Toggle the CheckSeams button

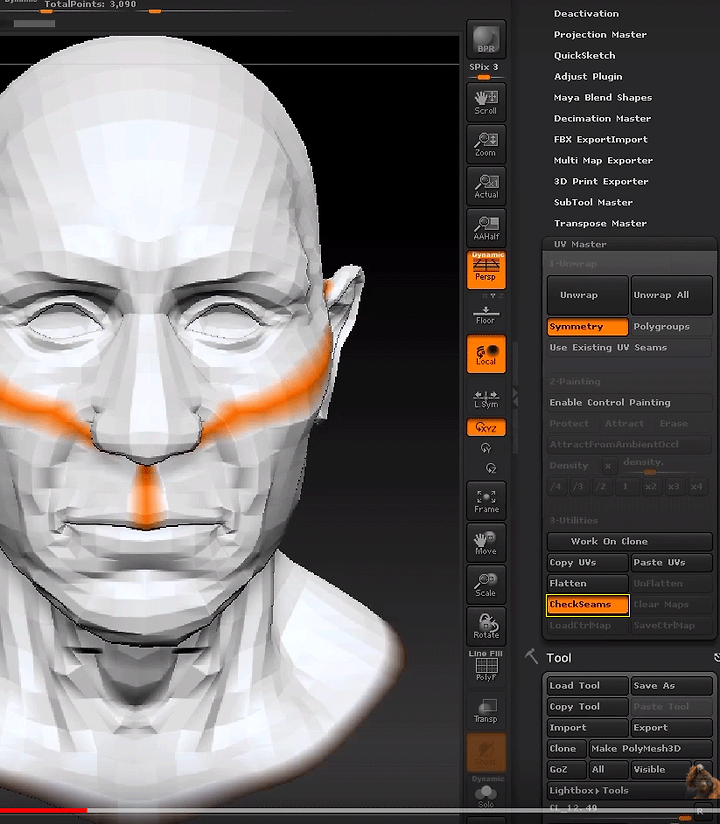pyautogui.click(x=588, y=604)
